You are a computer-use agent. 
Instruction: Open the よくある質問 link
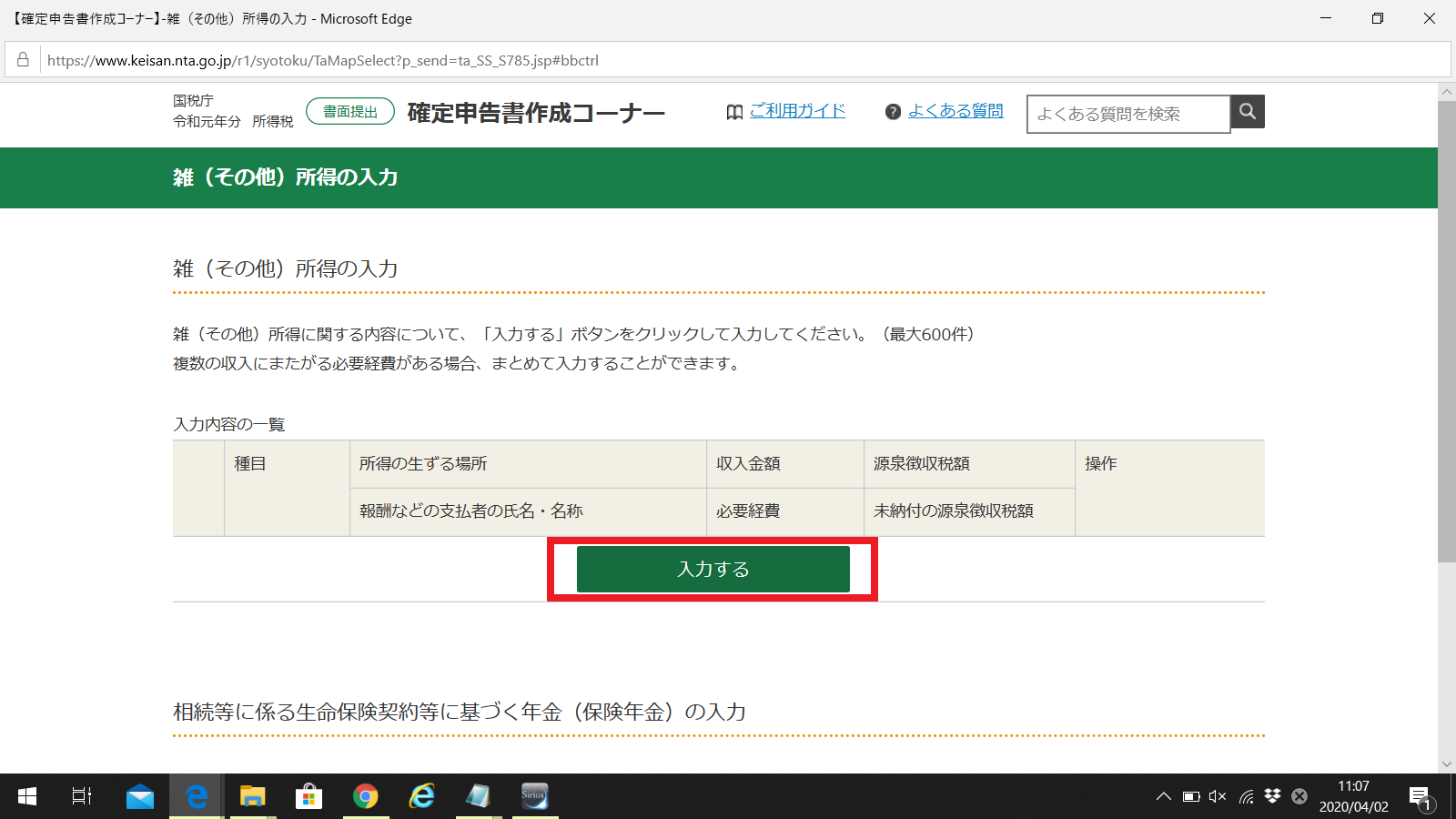[x=955, y=110]
